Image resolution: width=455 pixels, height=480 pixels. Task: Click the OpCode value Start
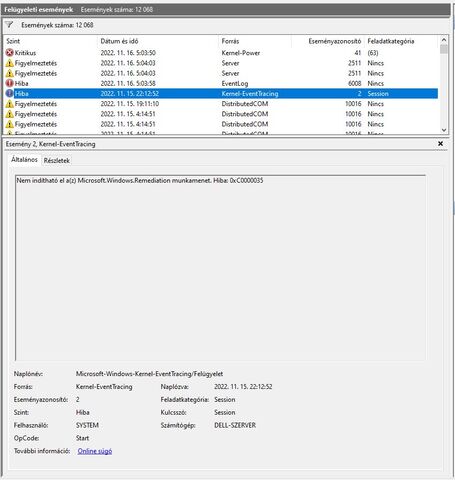point(82,438)
